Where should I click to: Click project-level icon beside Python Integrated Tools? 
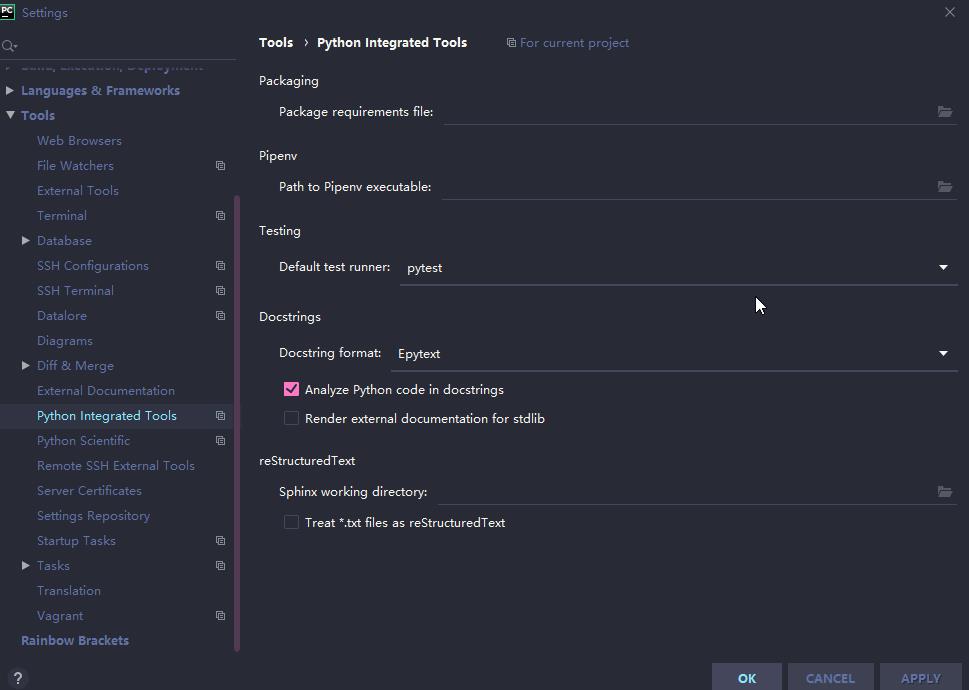220,416
